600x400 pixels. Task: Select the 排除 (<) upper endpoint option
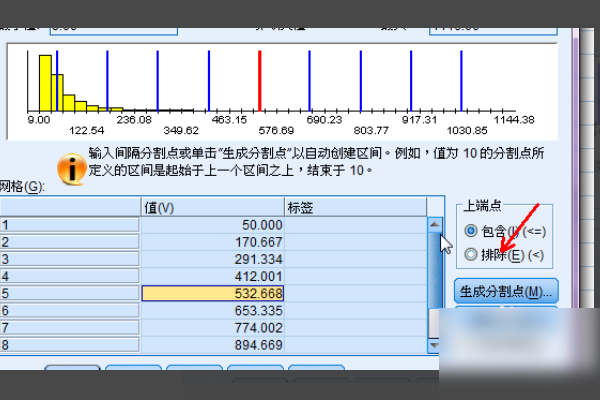point(471,255)
